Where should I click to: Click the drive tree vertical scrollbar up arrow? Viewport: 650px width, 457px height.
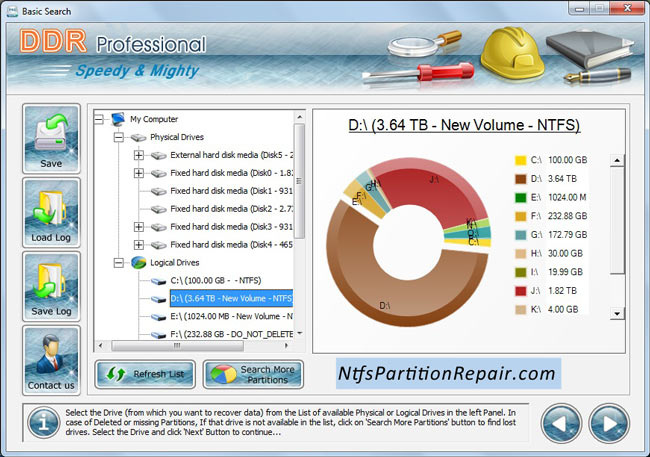(x=299, y=117)
